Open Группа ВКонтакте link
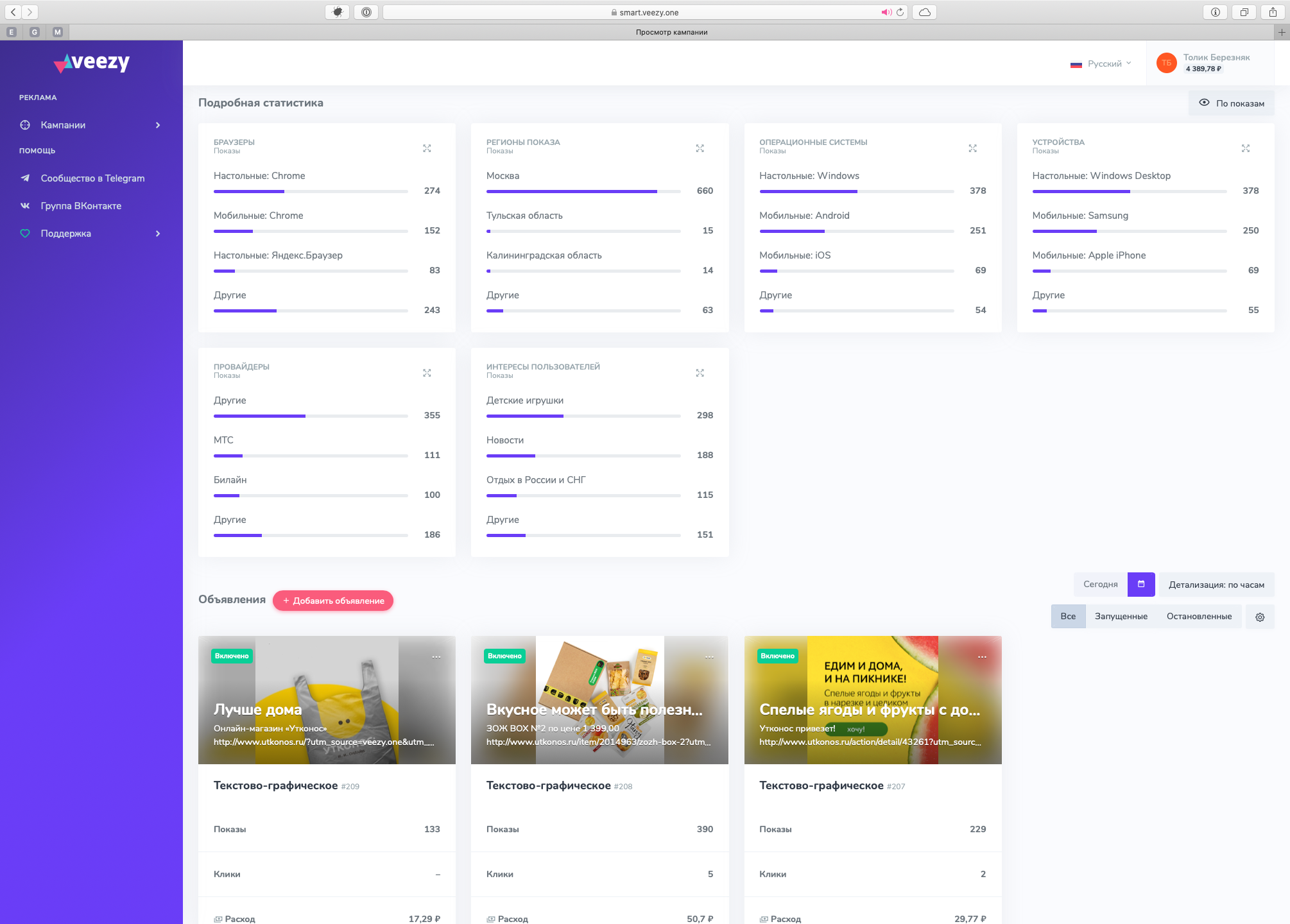The width and height of the screenshot is (1290, 924). click(81, 206)
